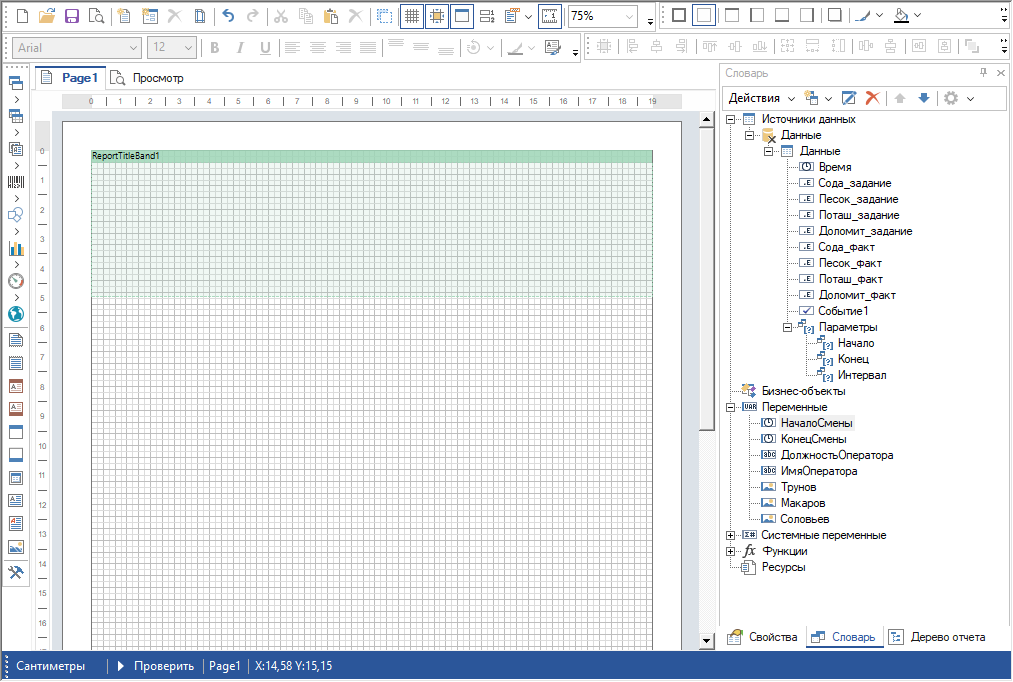The height and width of the screenshot is (682, 1013).
Task: Click the Select All icon in toolbar
Action: [x=385, y=16]
